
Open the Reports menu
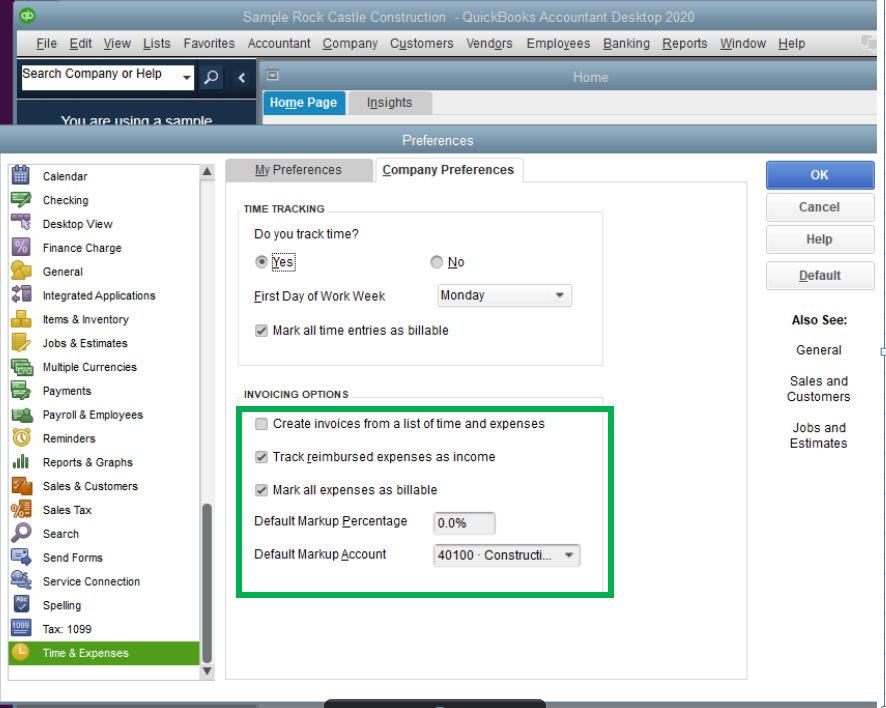[684, 44]
